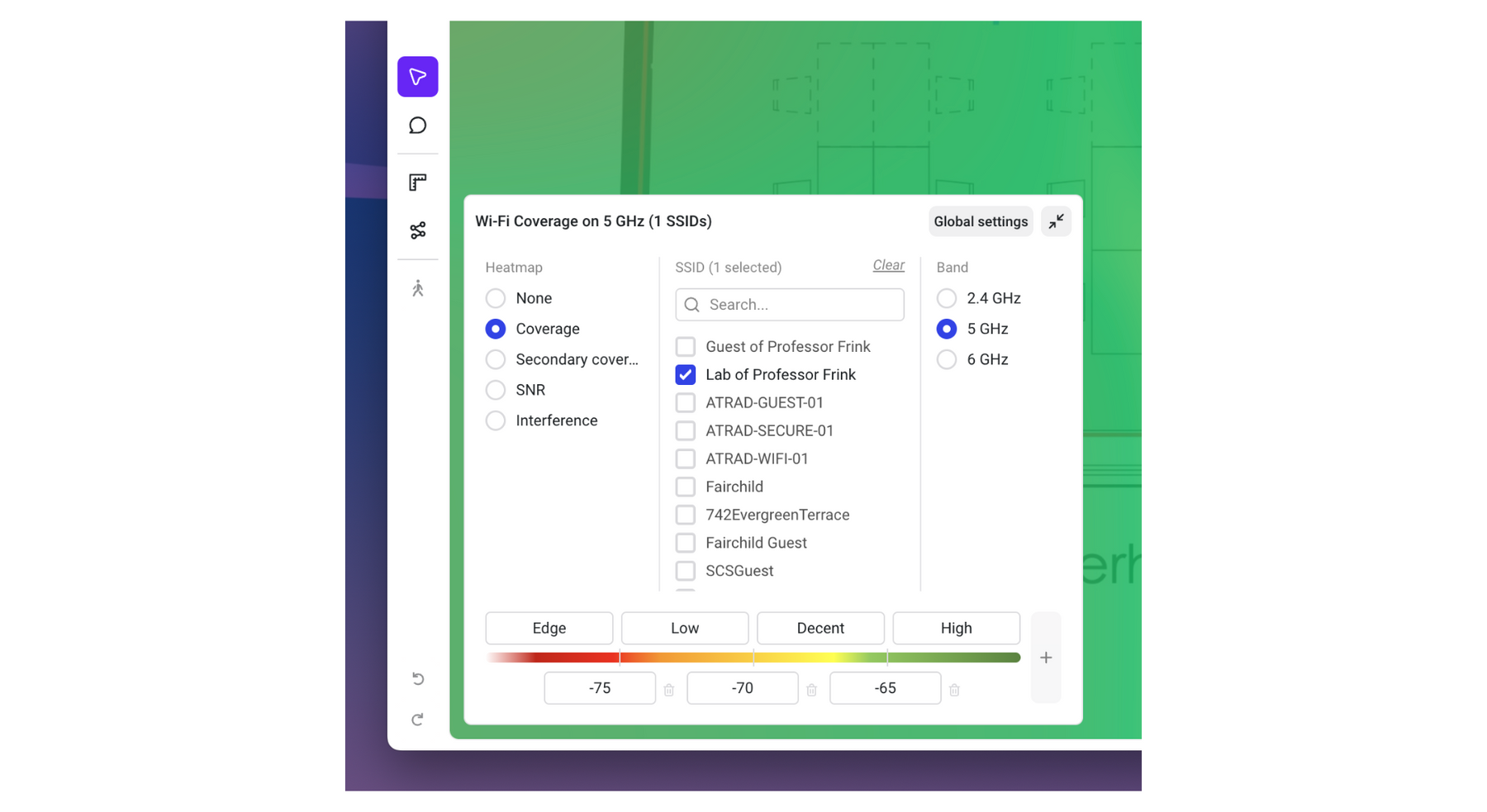Viewport: 1487px width, 812px height.
Task: Click the Clear SSID selection link
Action: point(888,265)
